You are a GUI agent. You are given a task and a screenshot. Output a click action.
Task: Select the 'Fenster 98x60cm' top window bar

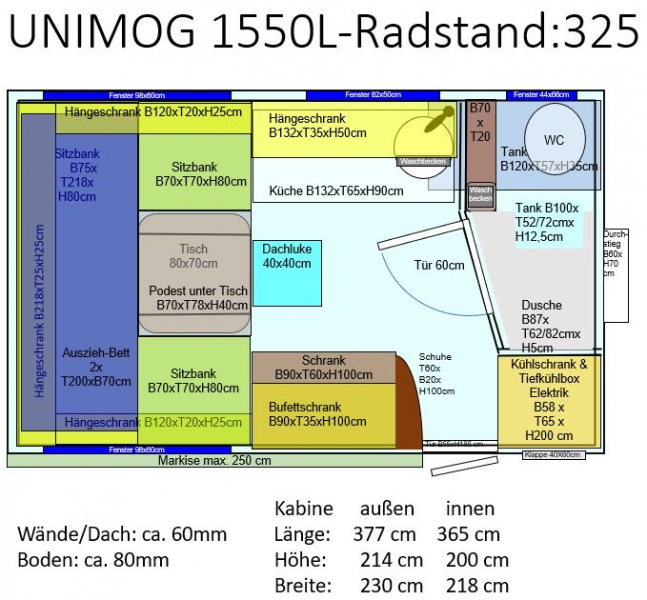tap(137, 95)
